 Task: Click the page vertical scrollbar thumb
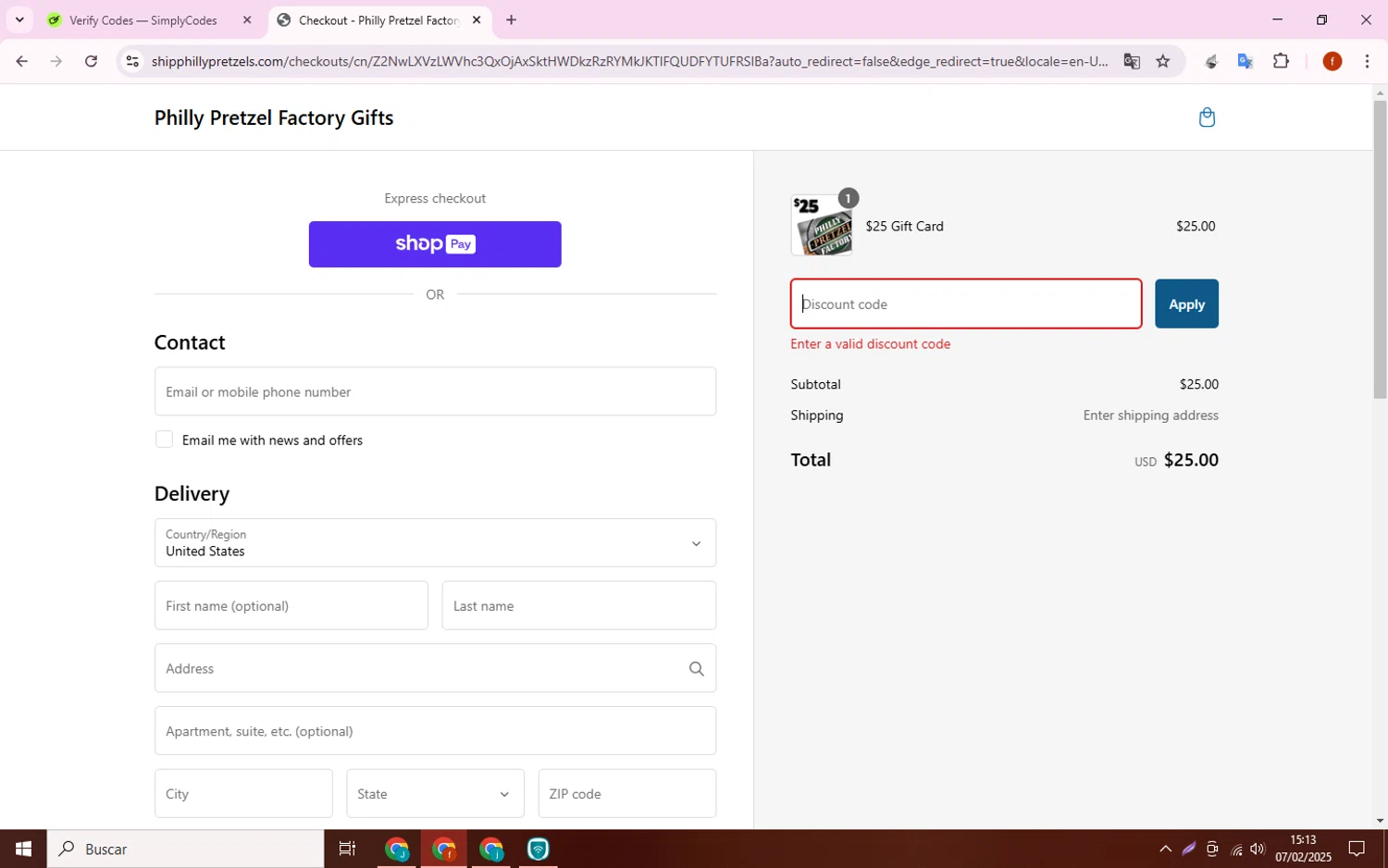[1380, 250]
